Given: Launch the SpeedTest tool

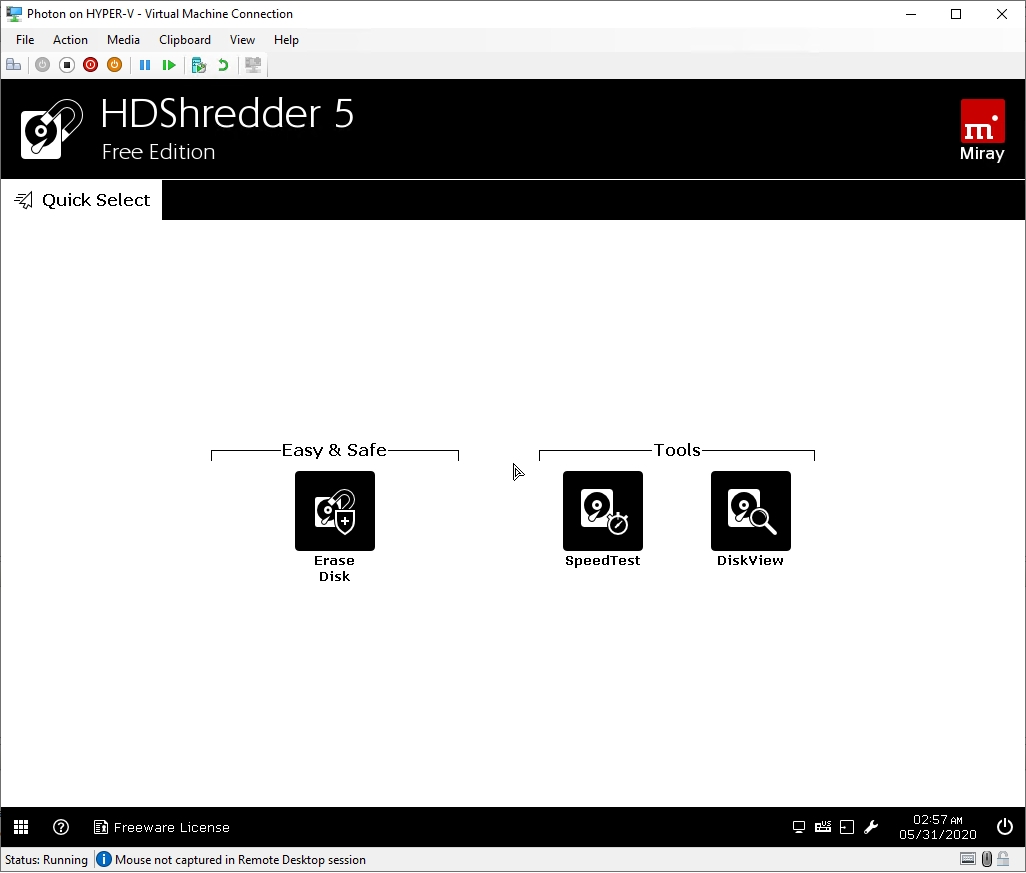Looking at the screenshot, I should pos(603,510).
